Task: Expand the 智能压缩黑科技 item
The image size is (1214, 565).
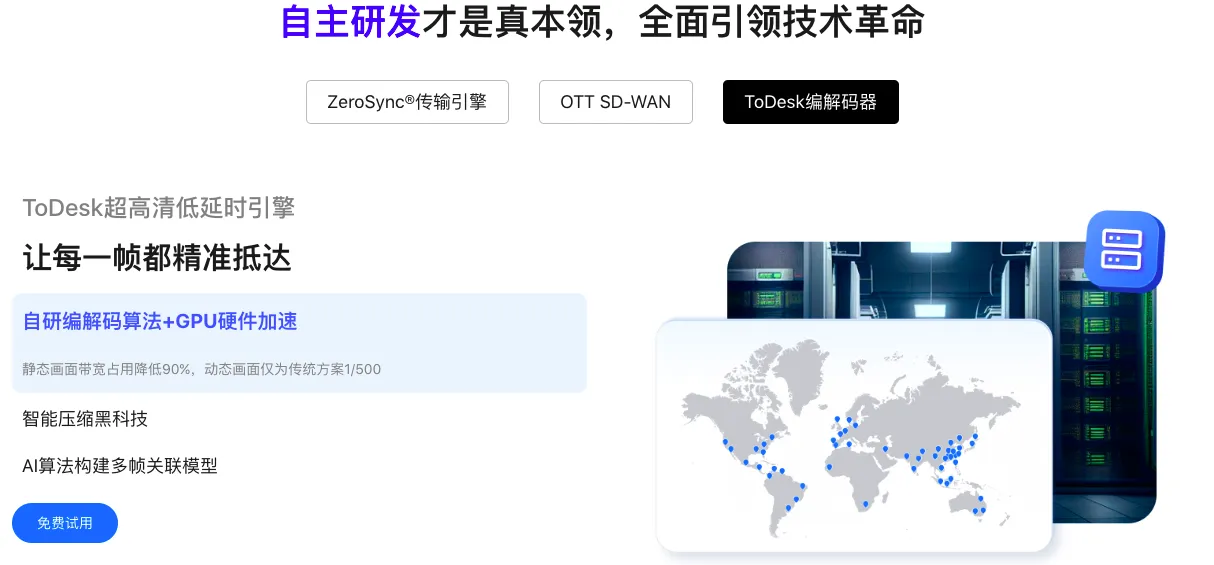Action: point(85,419)
